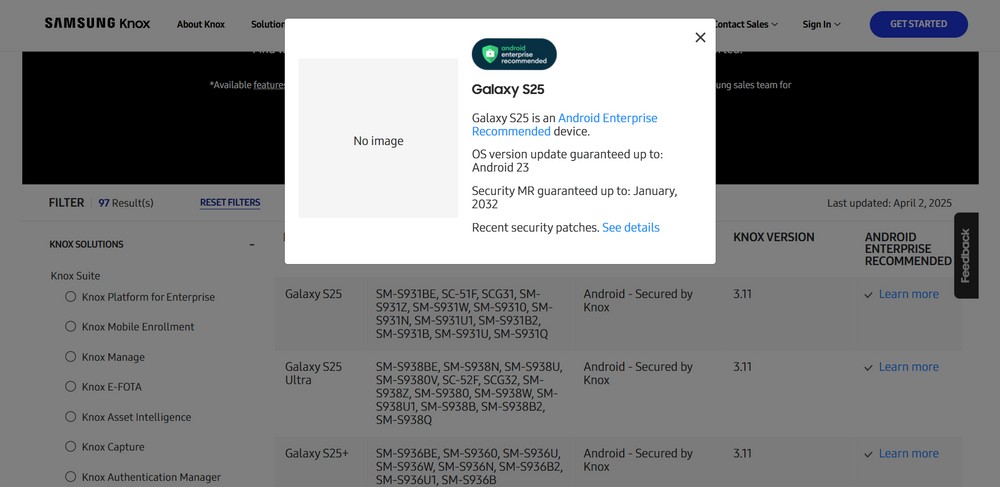Open the Android Enterprise Recommended link in dialog

coord(564,125)
